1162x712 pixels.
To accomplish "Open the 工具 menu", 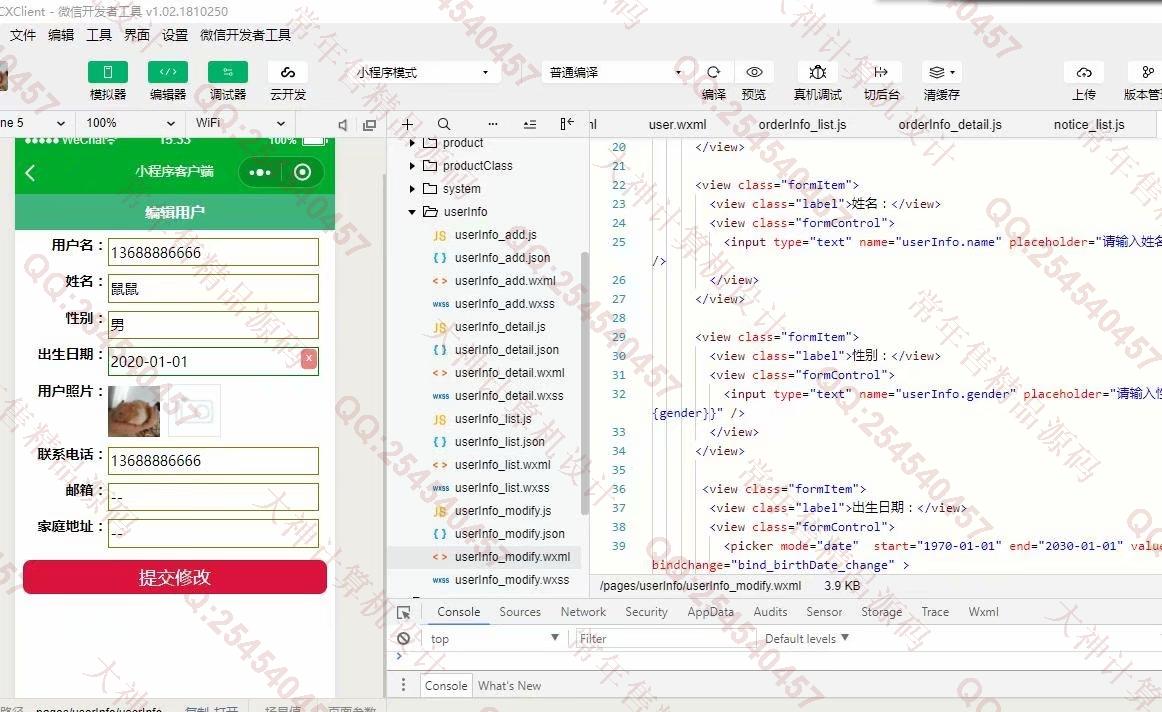I will pos(99,35).
